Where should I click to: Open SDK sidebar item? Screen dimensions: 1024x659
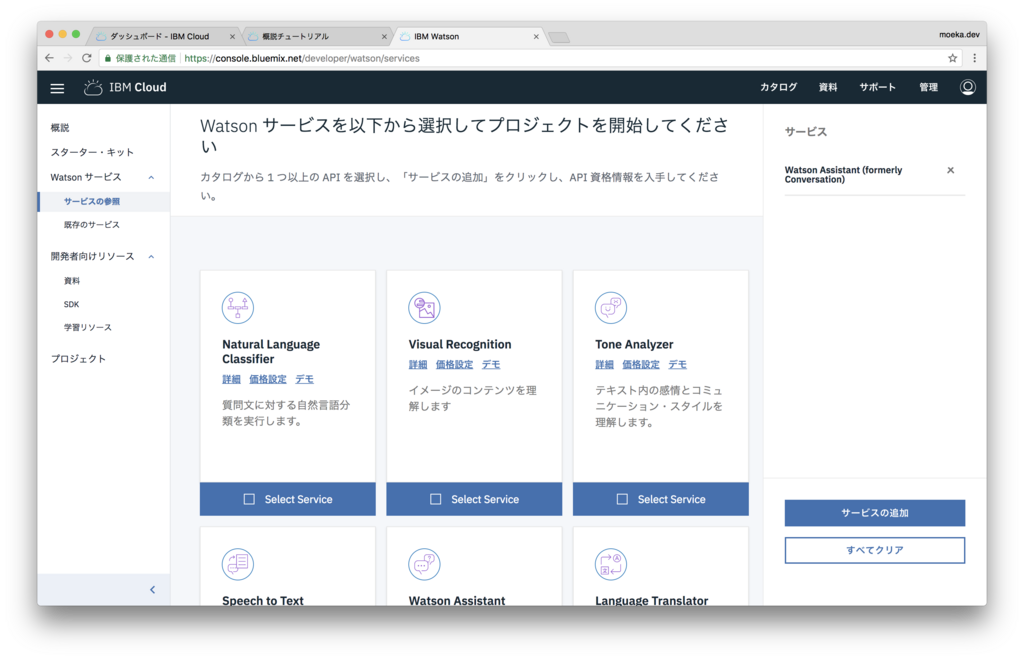[71, 304]
